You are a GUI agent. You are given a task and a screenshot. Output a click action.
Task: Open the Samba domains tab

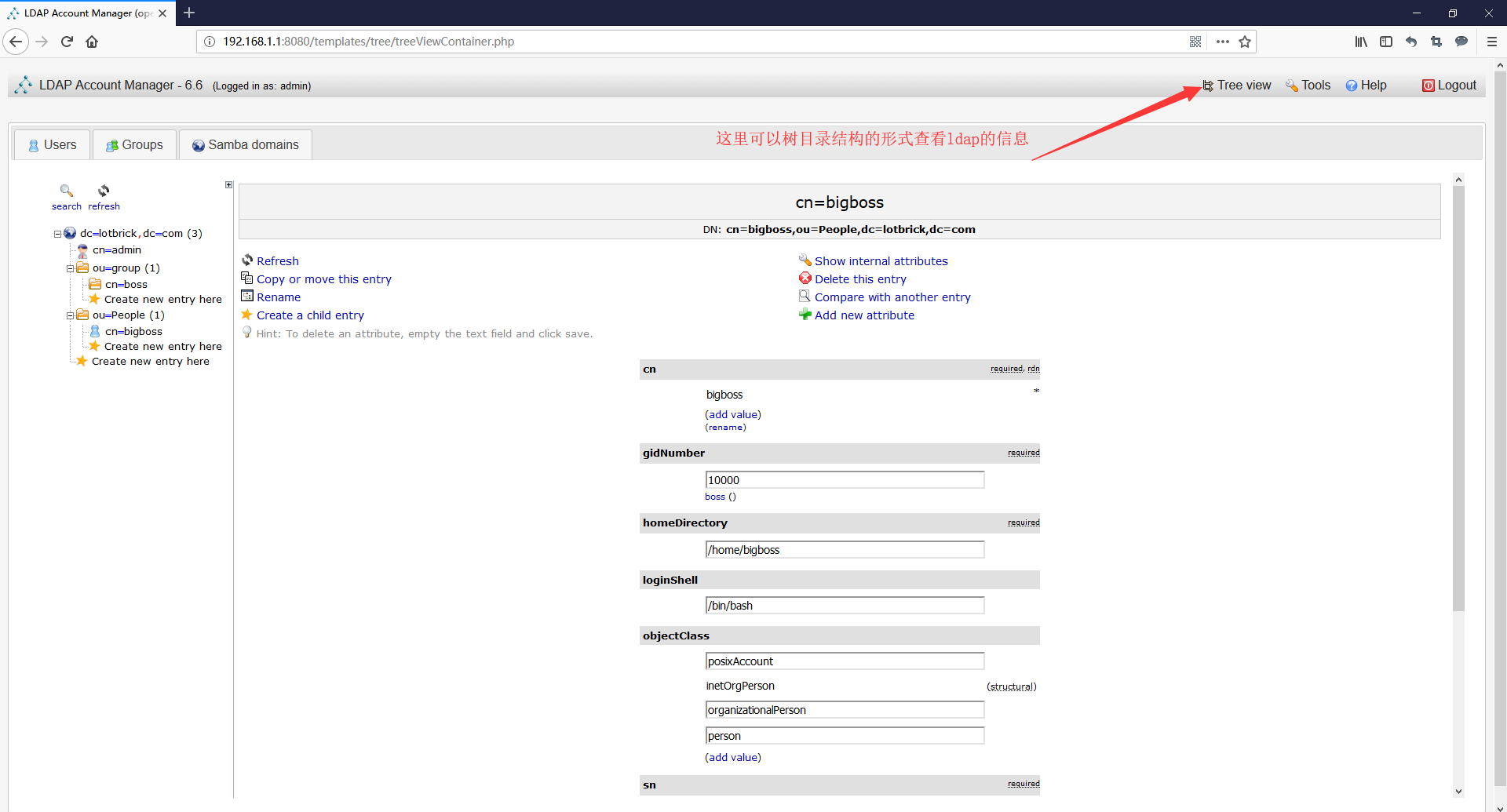[x=246, y=144]
